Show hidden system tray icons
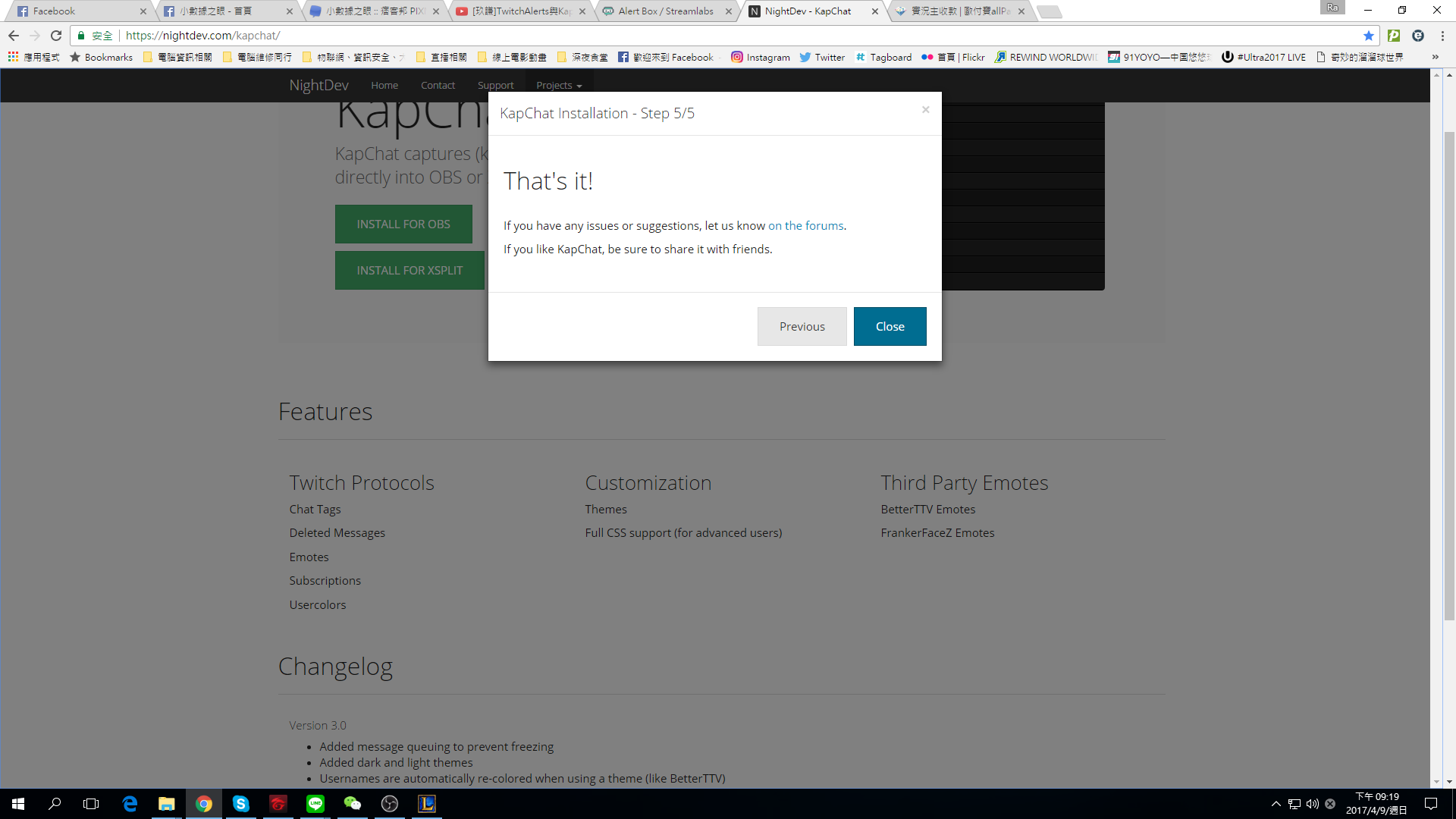The image size is (1456, 819). pos(1276,804)
